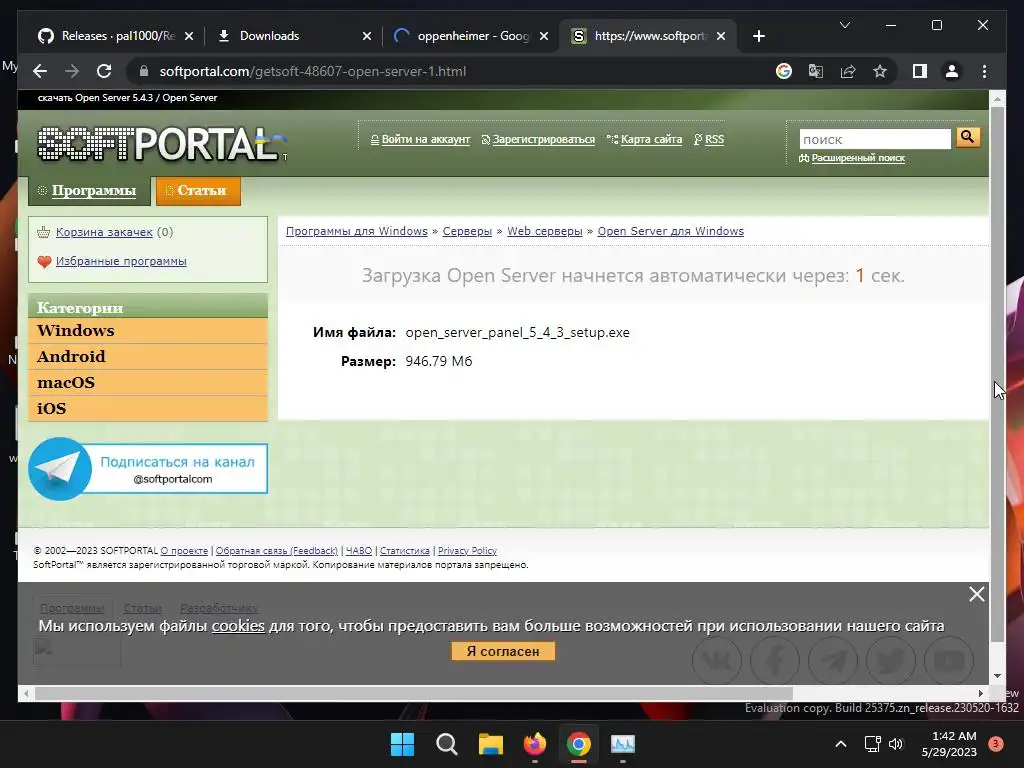This screenshot has height=768, width=1024.
Task: Toggle the Chrome side panel icon
Action: (x=920, y=71)
